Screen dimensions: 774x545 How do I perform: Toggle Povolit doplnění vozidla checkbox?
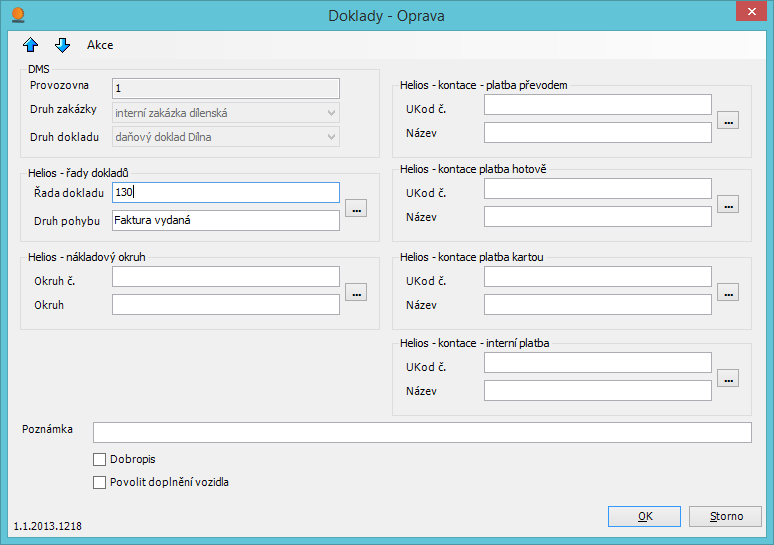[x=99, y=482]
